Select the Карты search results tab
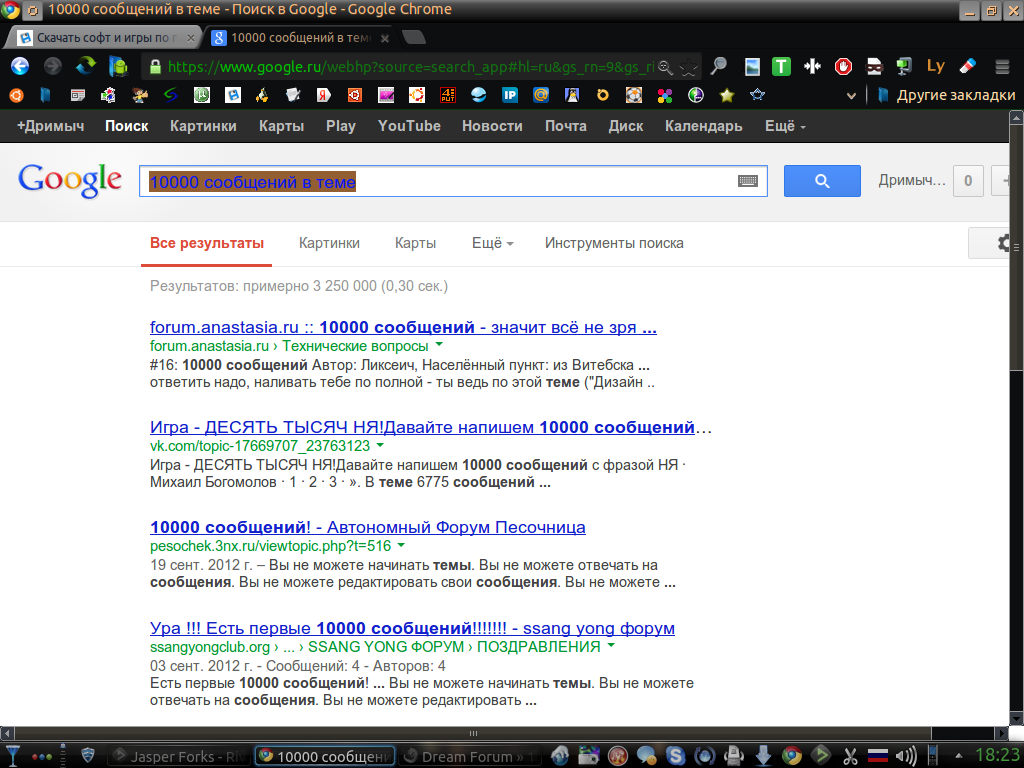 tap(415, 243)
